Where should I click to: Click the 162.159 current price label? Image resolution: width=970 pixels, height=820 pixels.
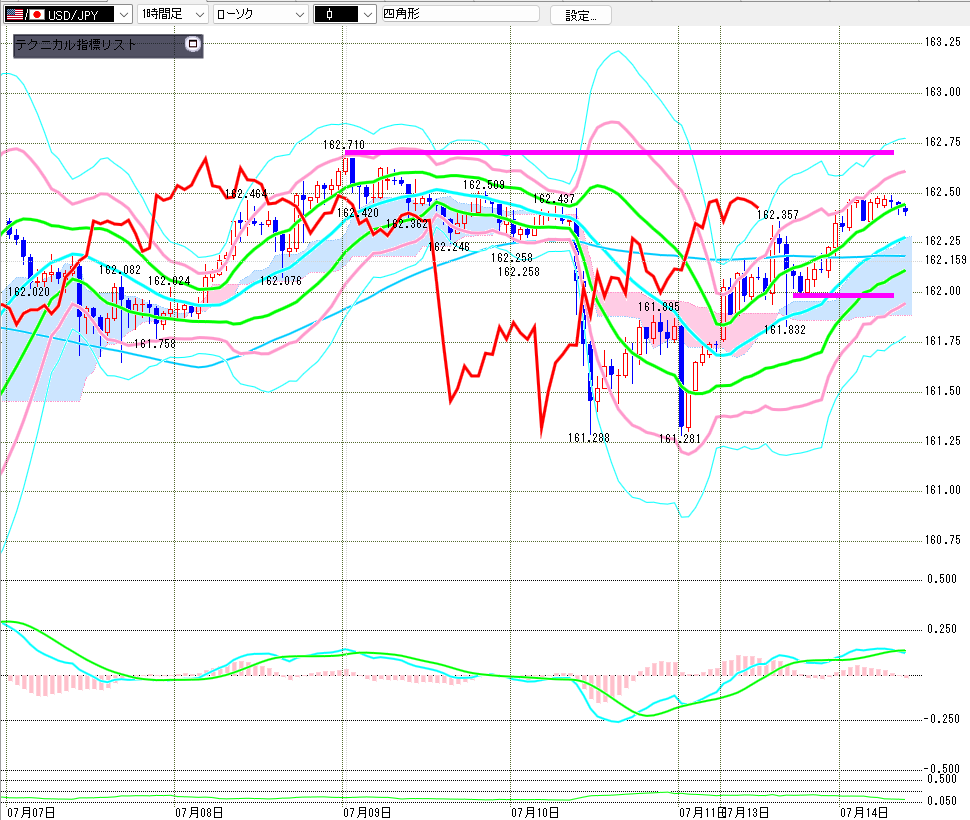tap(945, 260)
